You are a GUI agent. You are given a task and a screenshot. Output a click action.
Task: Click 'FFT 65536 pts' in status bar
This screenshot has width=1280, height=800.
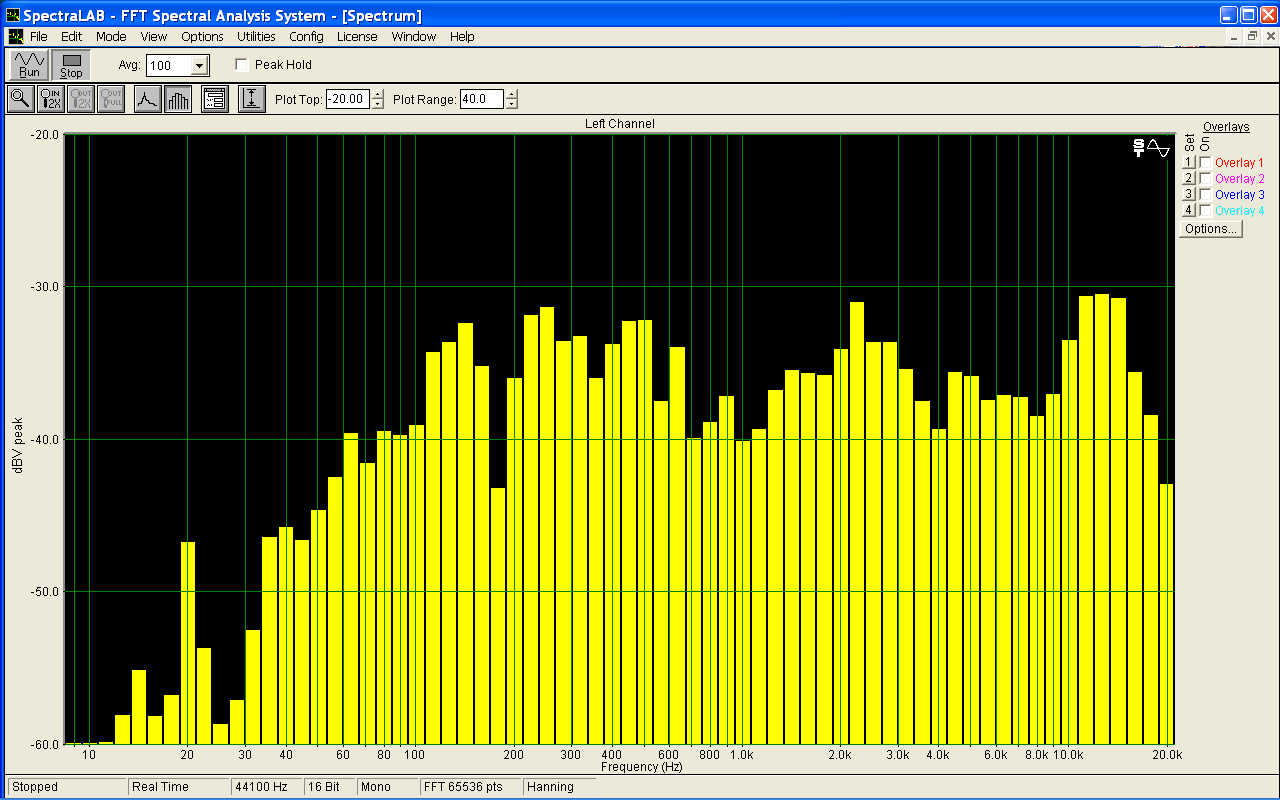point(471,787)
